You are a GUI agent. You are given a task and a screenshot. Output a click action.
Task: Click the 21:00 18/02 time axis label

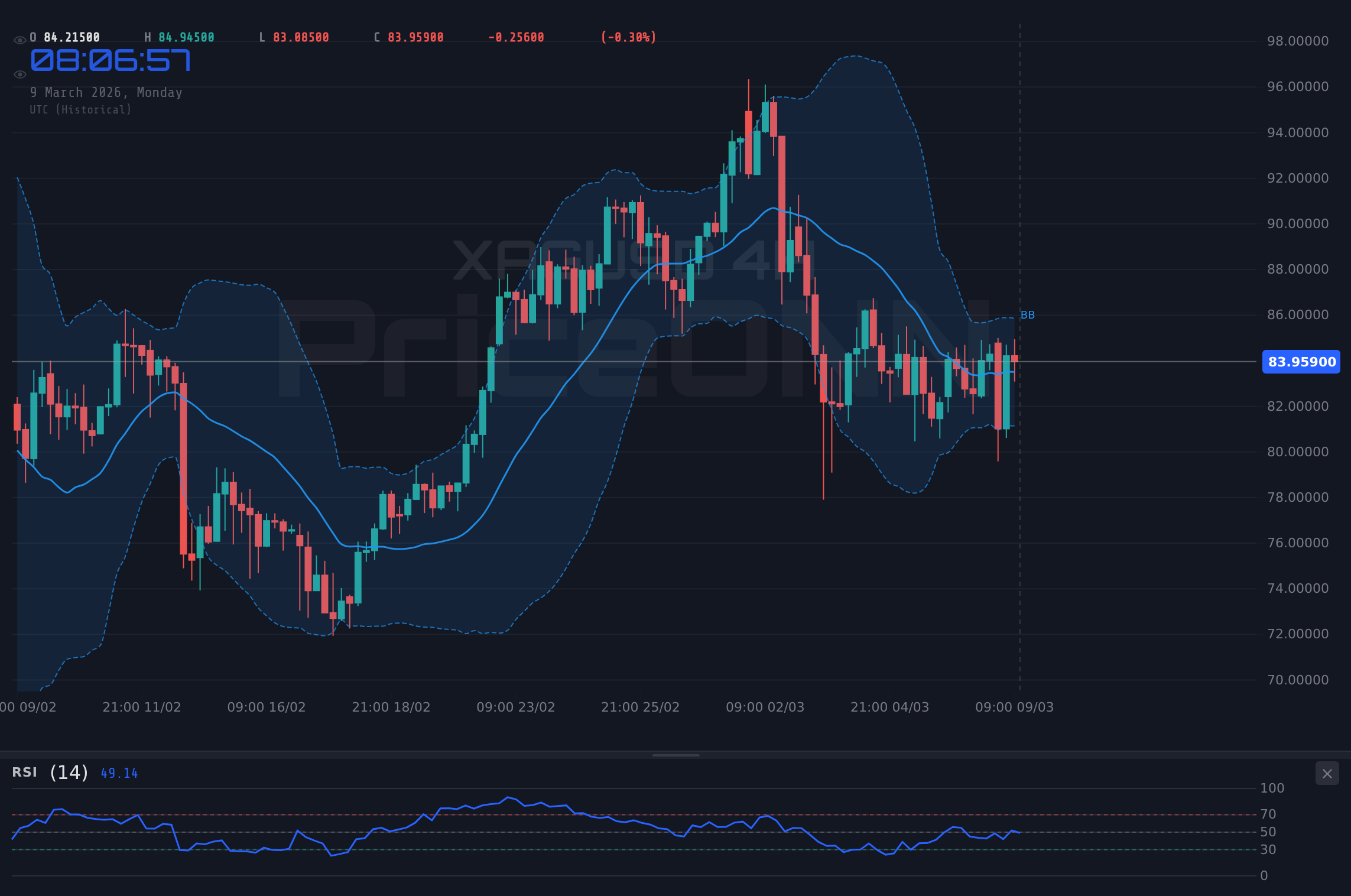click(x=391, y=707)
